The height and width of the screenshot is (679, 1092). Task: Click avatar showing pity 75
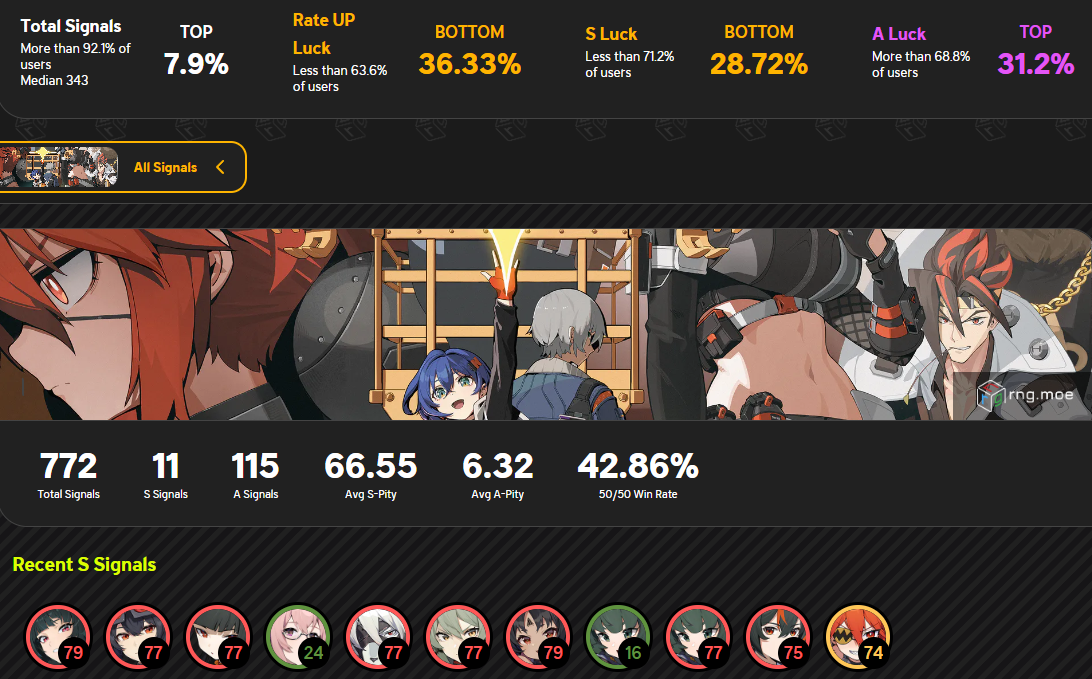click(x=779, y=637)
